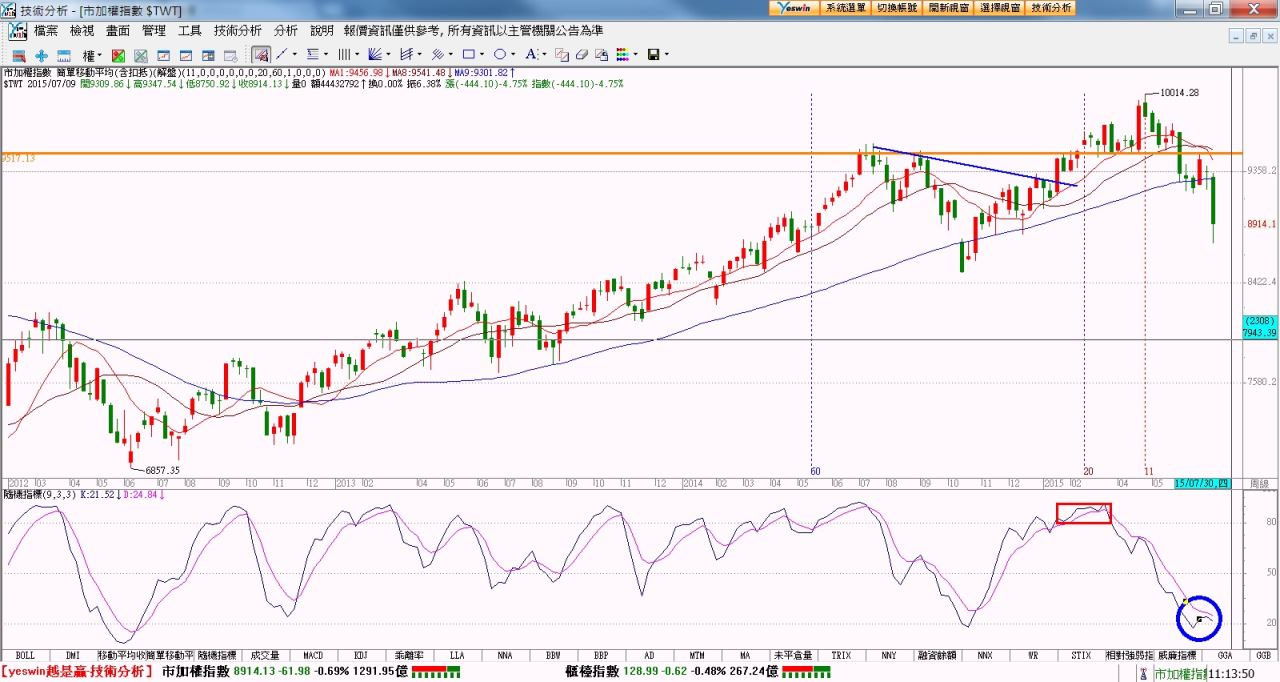Open the 檔案 menu

tap(46, 31)
